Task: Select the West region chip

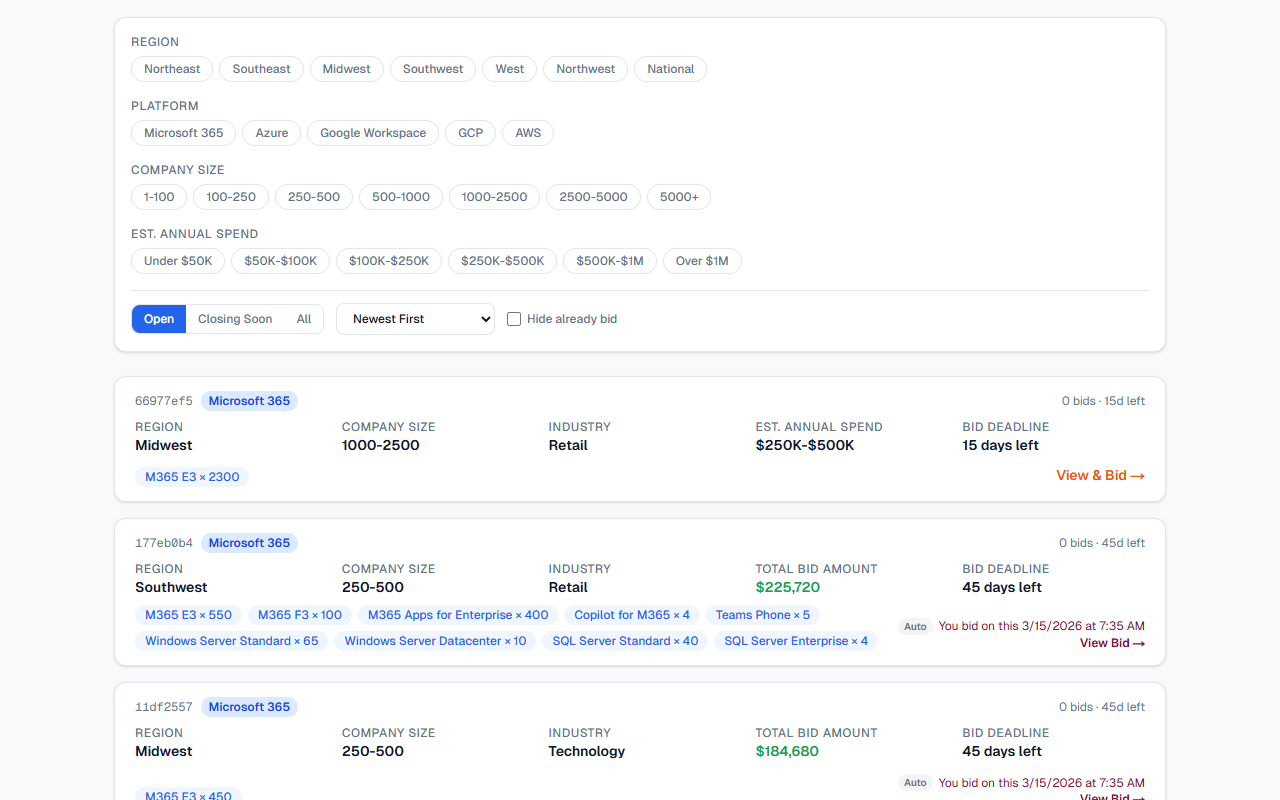Action: [x=510, y=69]
